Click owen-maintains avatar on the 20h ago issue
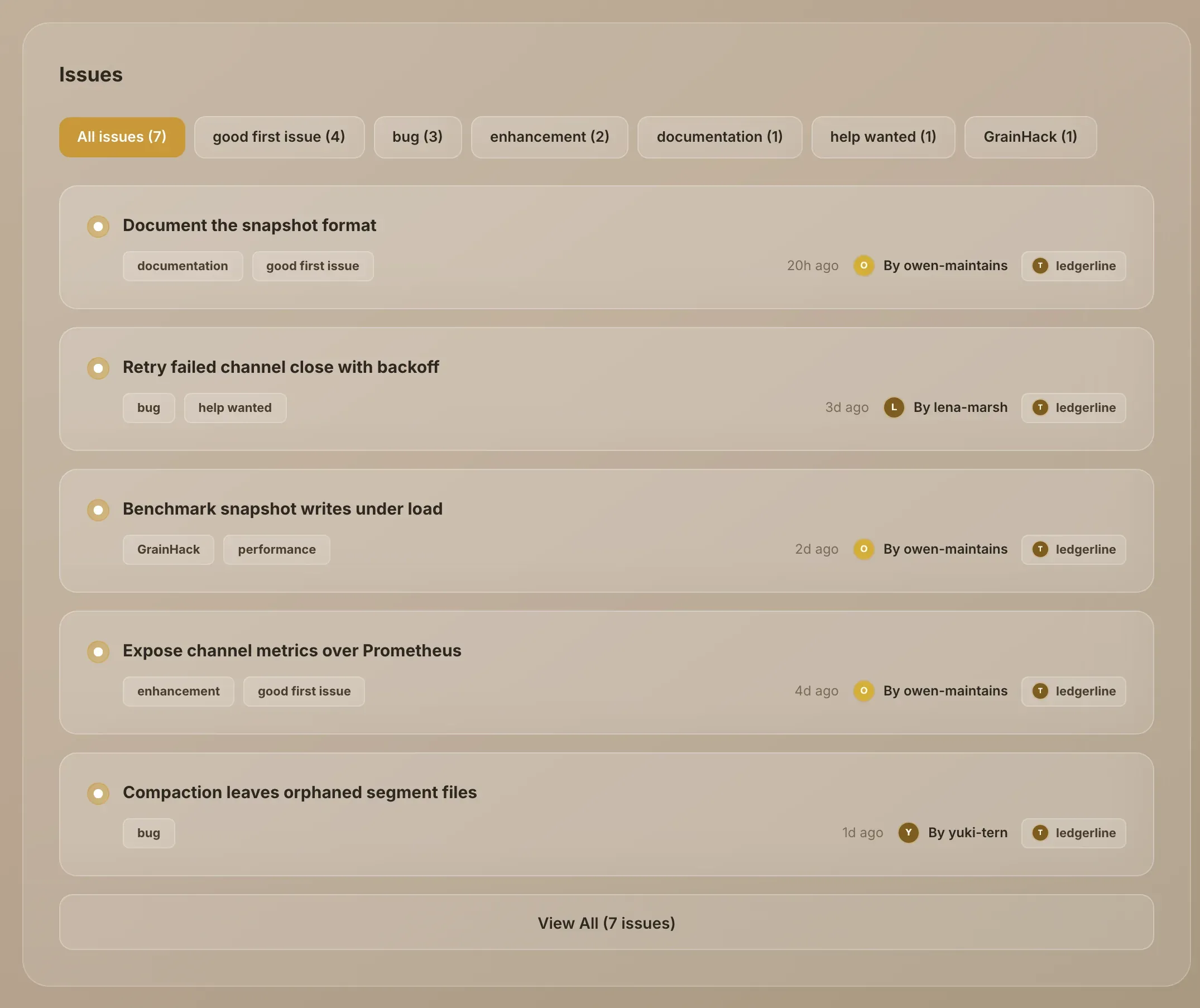Image resolution: width=1200 pixels, height=1008 pixels. pyautogui.click(x=863, y=265)
